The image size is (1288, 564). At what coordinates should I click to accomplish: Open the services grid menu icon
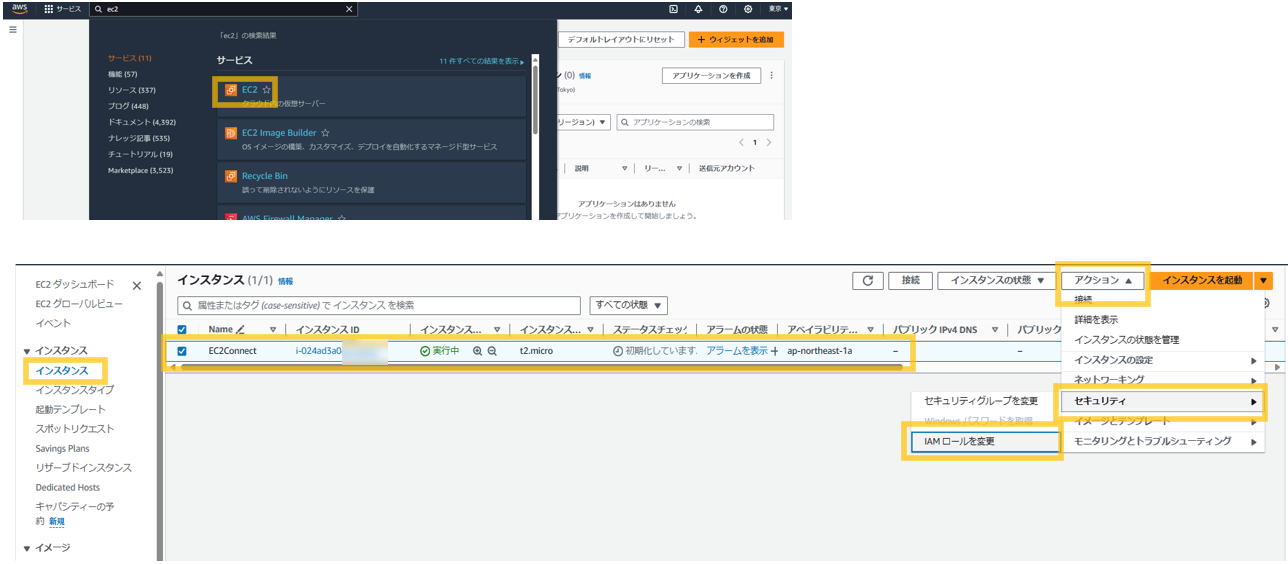click(x=49, y=9)
